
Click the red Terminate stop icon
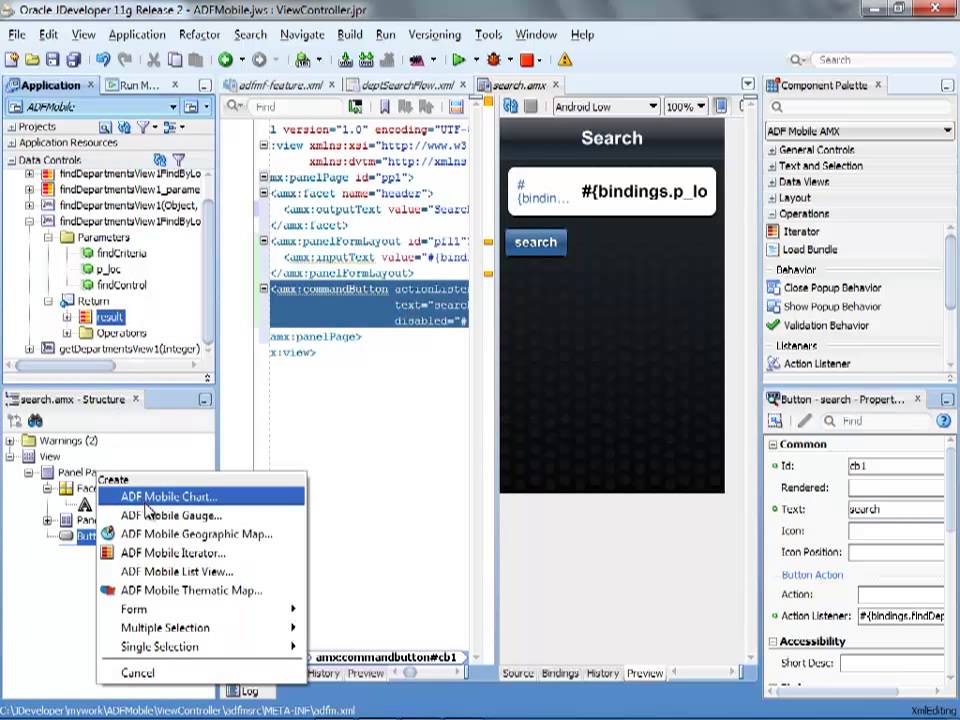point(526,59)
